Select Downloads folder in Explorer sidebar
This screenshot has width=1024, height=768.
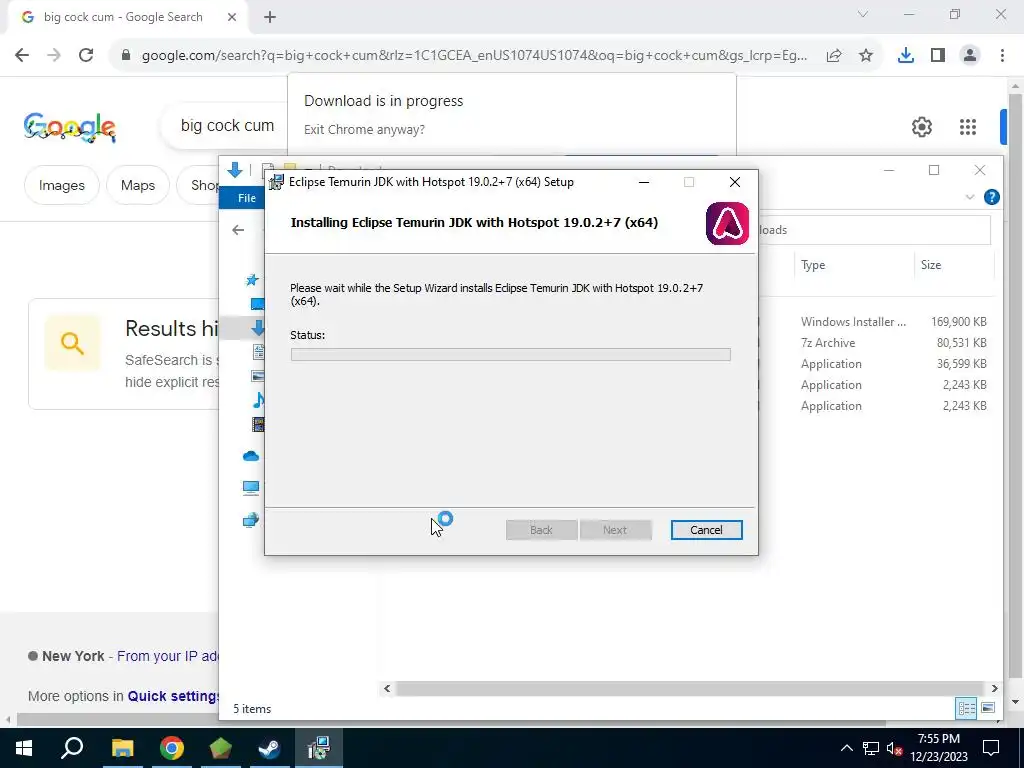(x=258, y=327)
